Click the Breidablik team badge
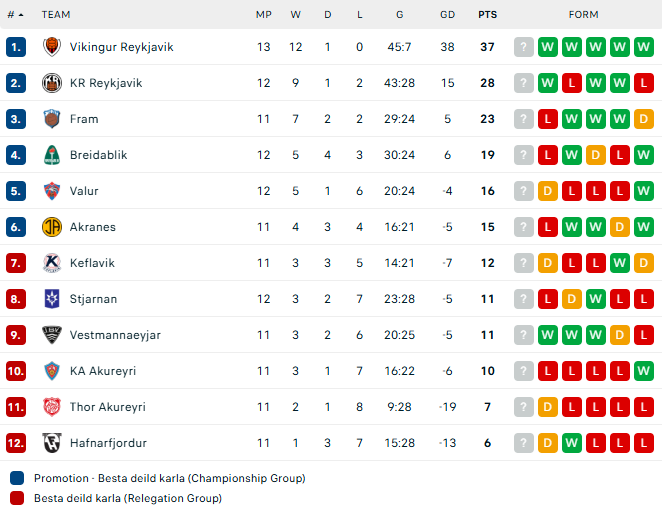The image size is (662, 513). pyautogui.click(x=52, y=155)
